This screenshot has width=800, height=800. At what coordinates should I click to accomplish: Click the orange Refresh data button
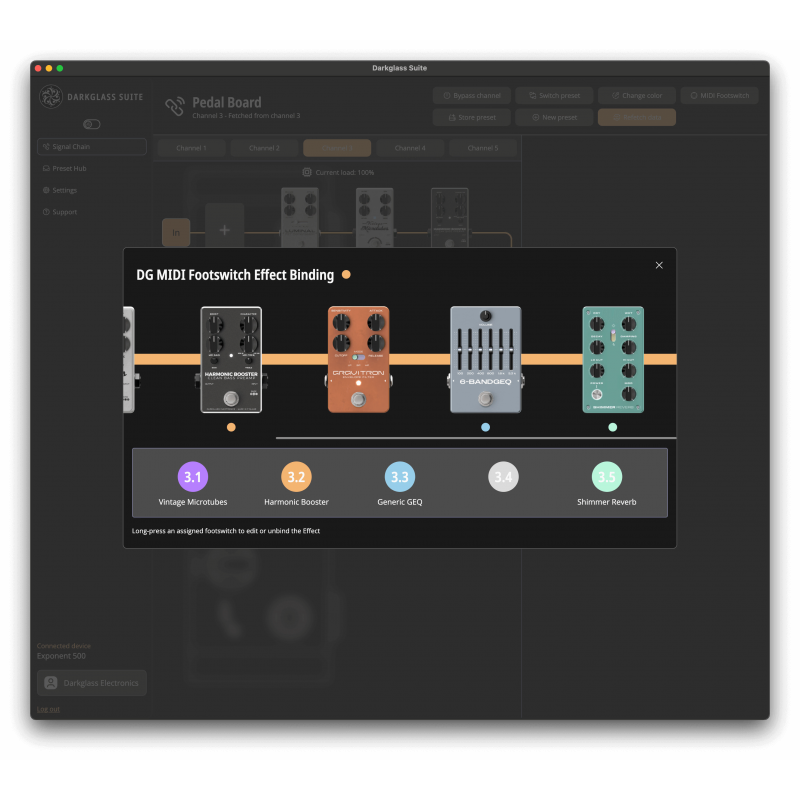coord(637,117)
